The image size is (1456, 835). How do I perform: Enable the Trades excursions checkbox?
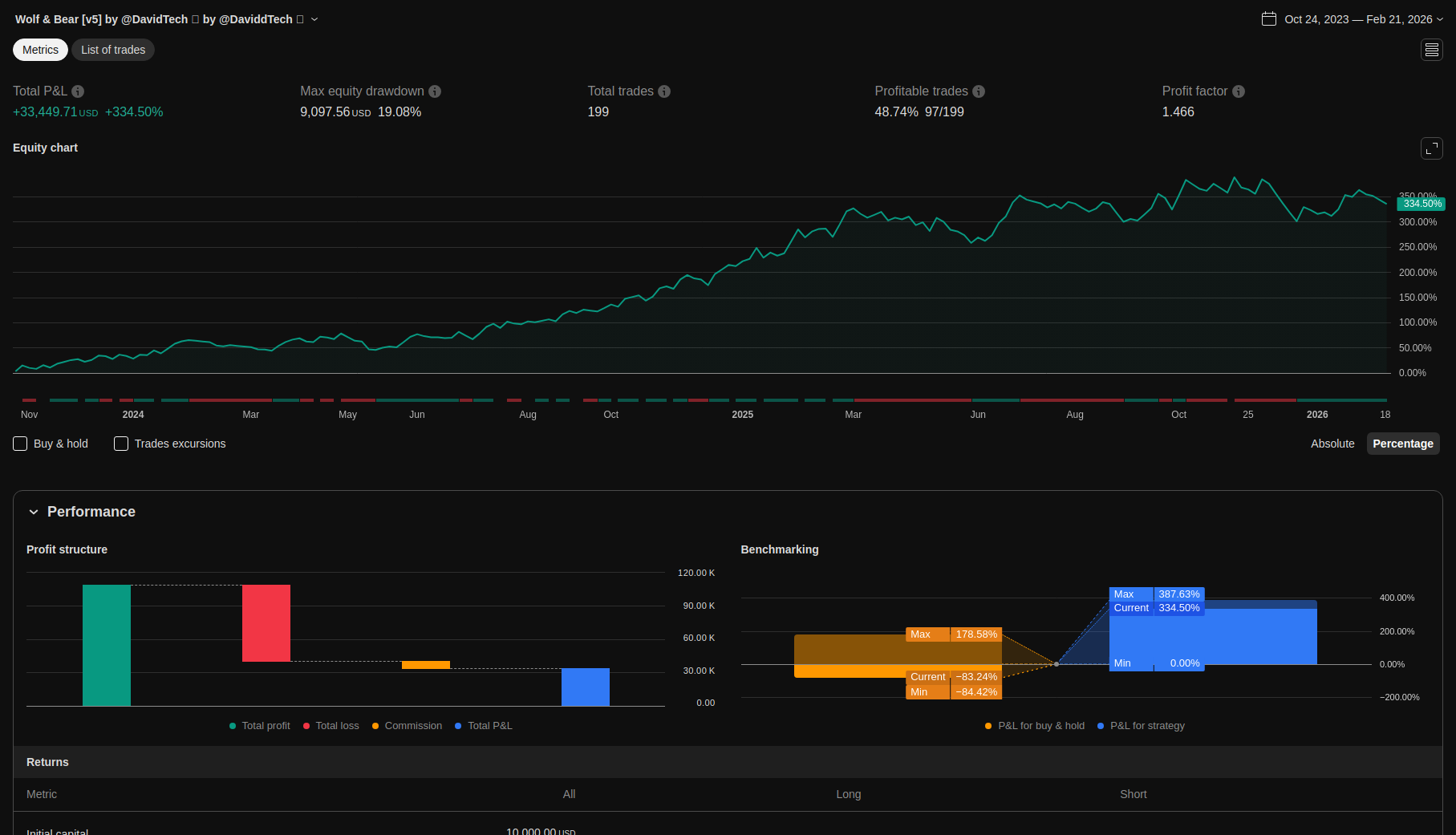coord(121,444)
